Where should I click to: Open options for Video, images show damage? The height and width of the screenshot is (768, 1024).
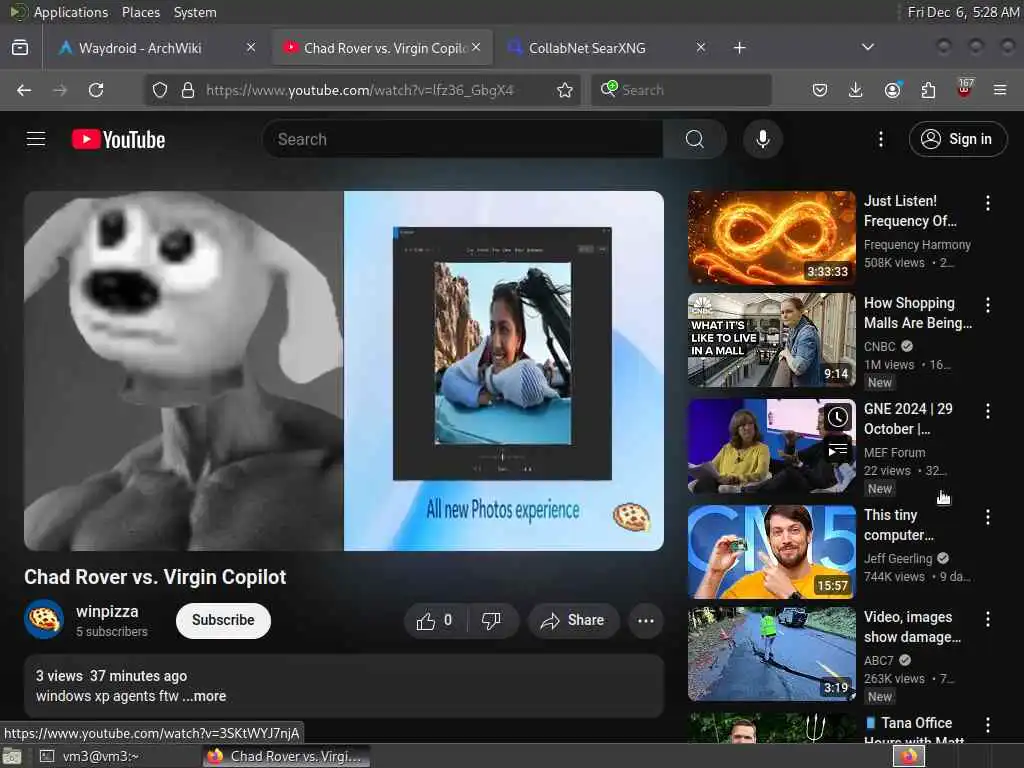pos(987,619)
